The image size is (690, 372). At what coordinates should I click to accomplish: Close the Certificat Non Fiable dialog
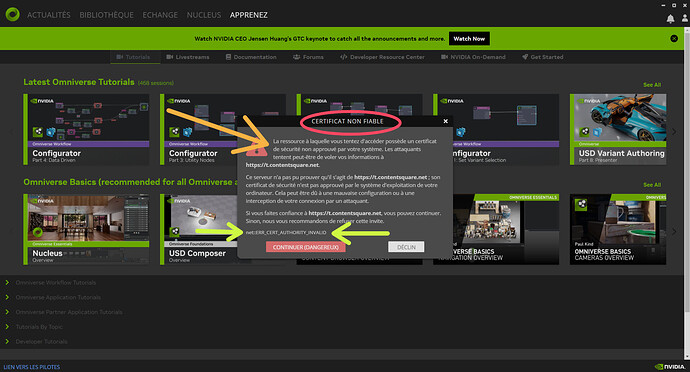(x=445, y=121)
